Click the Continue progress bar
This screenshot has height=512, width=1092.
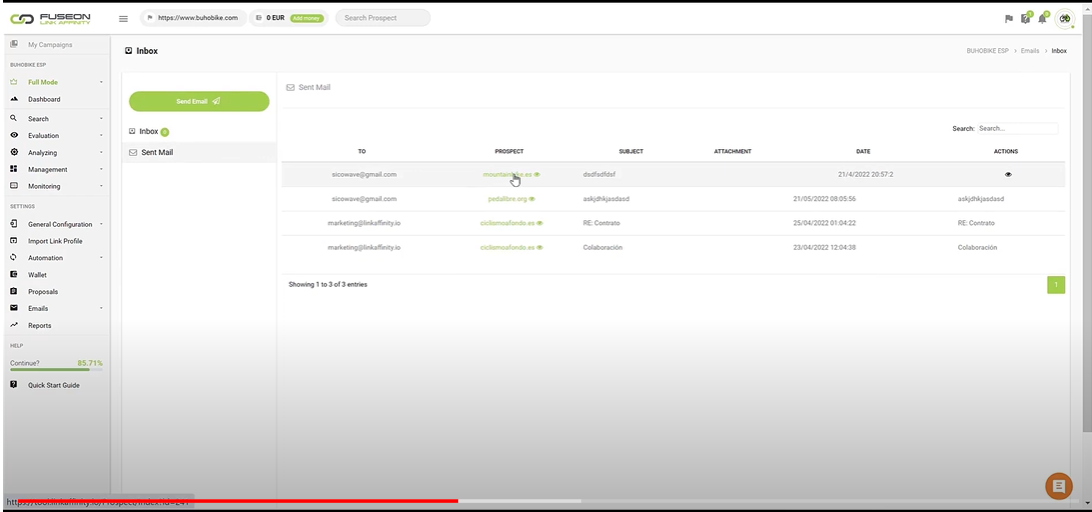(x=56, y=370)
